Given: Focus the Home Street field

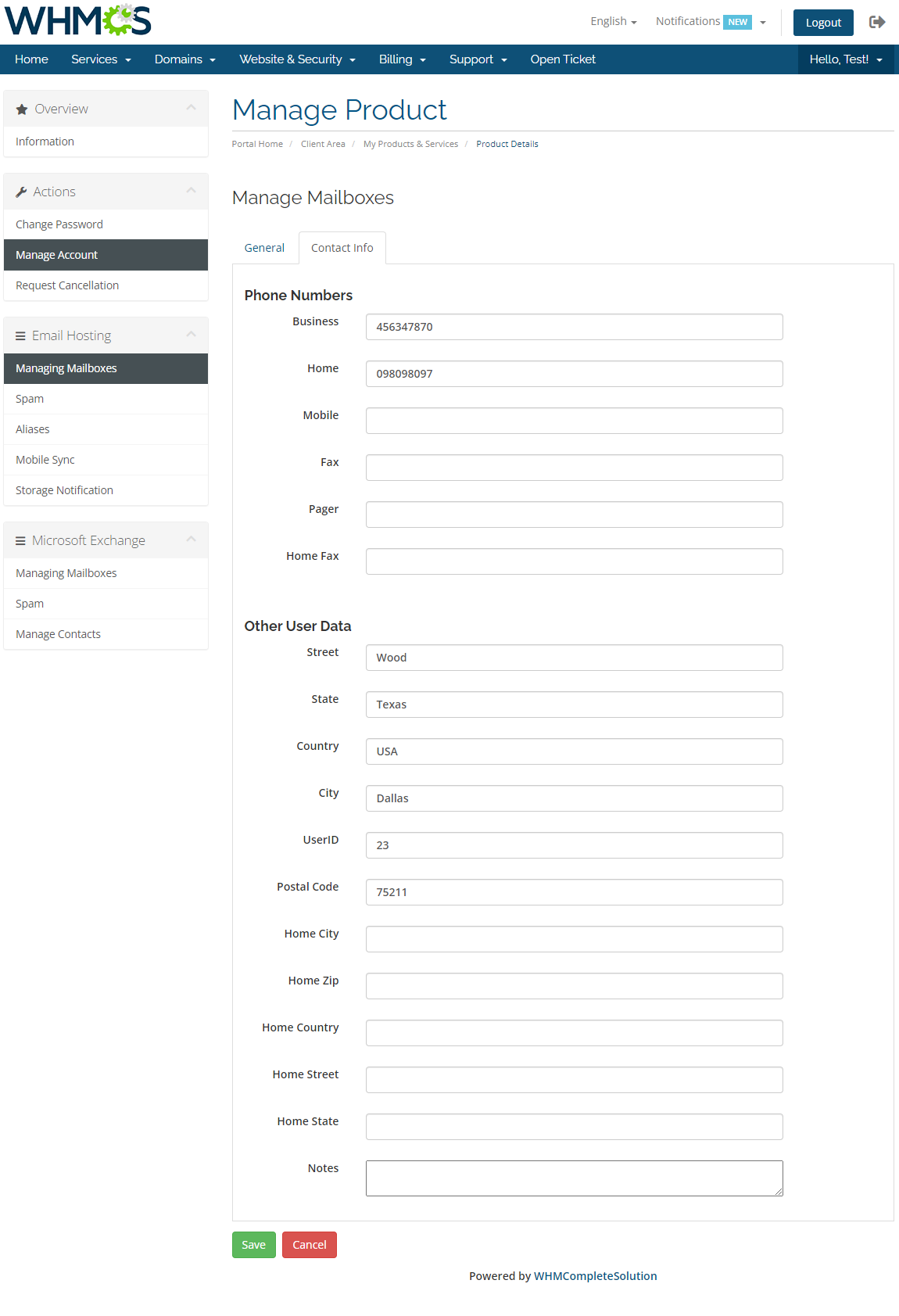Looking at the screenshot, I should (x=574, y=1080).
